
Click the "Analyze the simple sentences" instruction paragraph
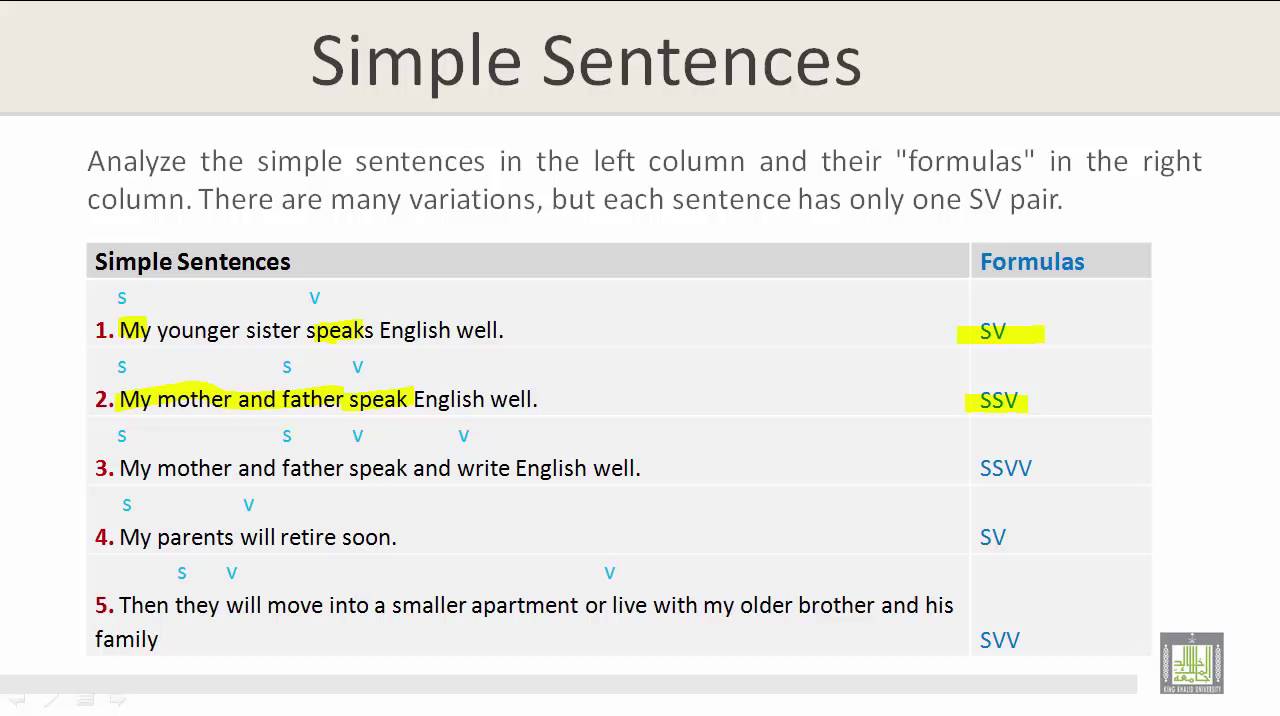pyautogui.click(x=644, y=180)
